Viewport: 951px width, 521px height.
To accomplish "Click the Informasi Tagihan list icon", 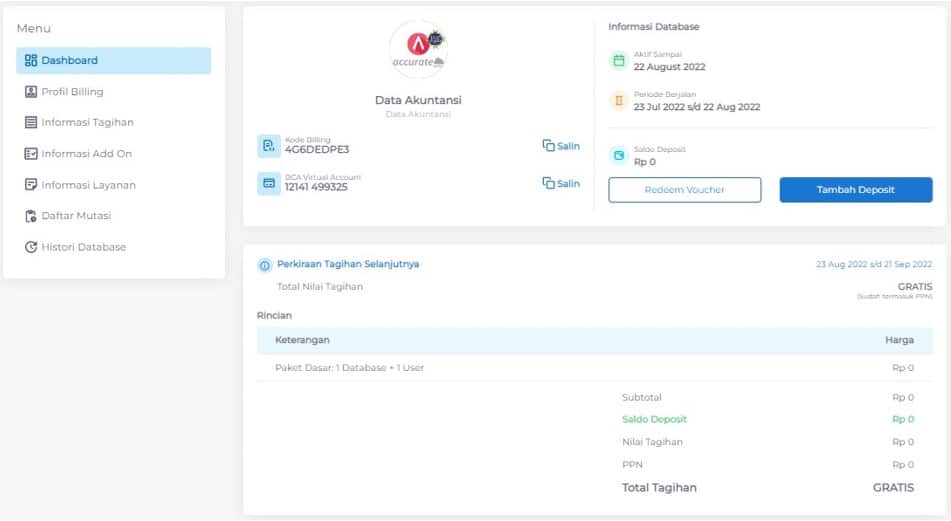I will click(x=31, y=123).
